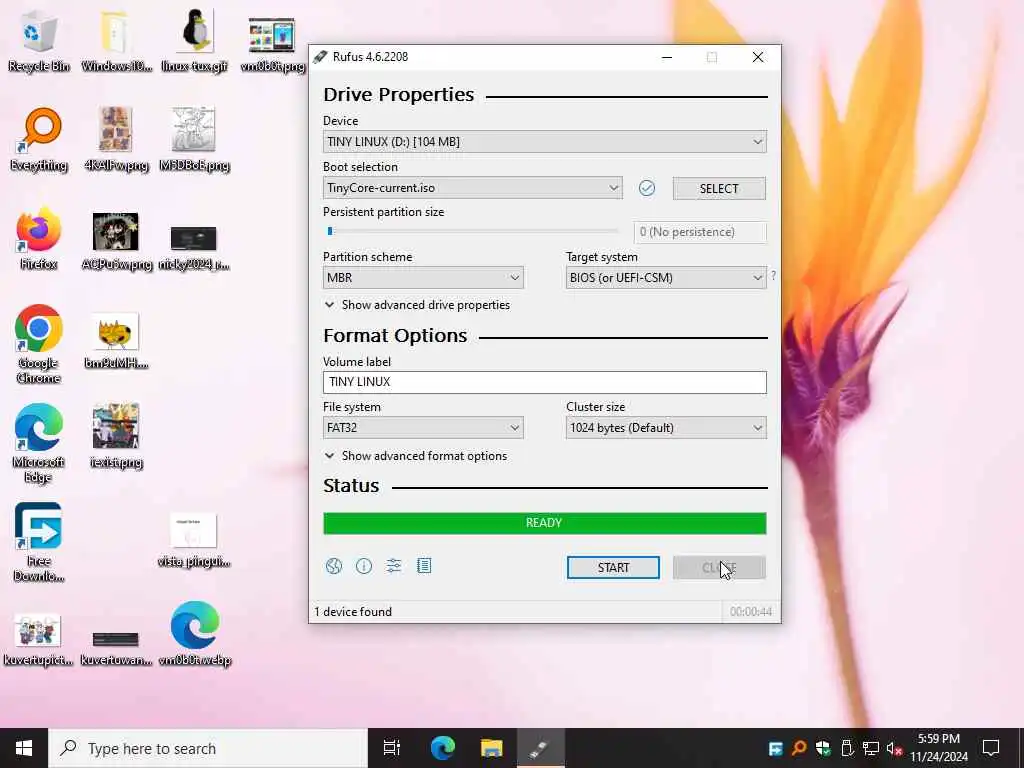Select the vista pinguin desktop file
Image resolution: width=1024 pixels, height=768 pixels.
tap(194, 539)
